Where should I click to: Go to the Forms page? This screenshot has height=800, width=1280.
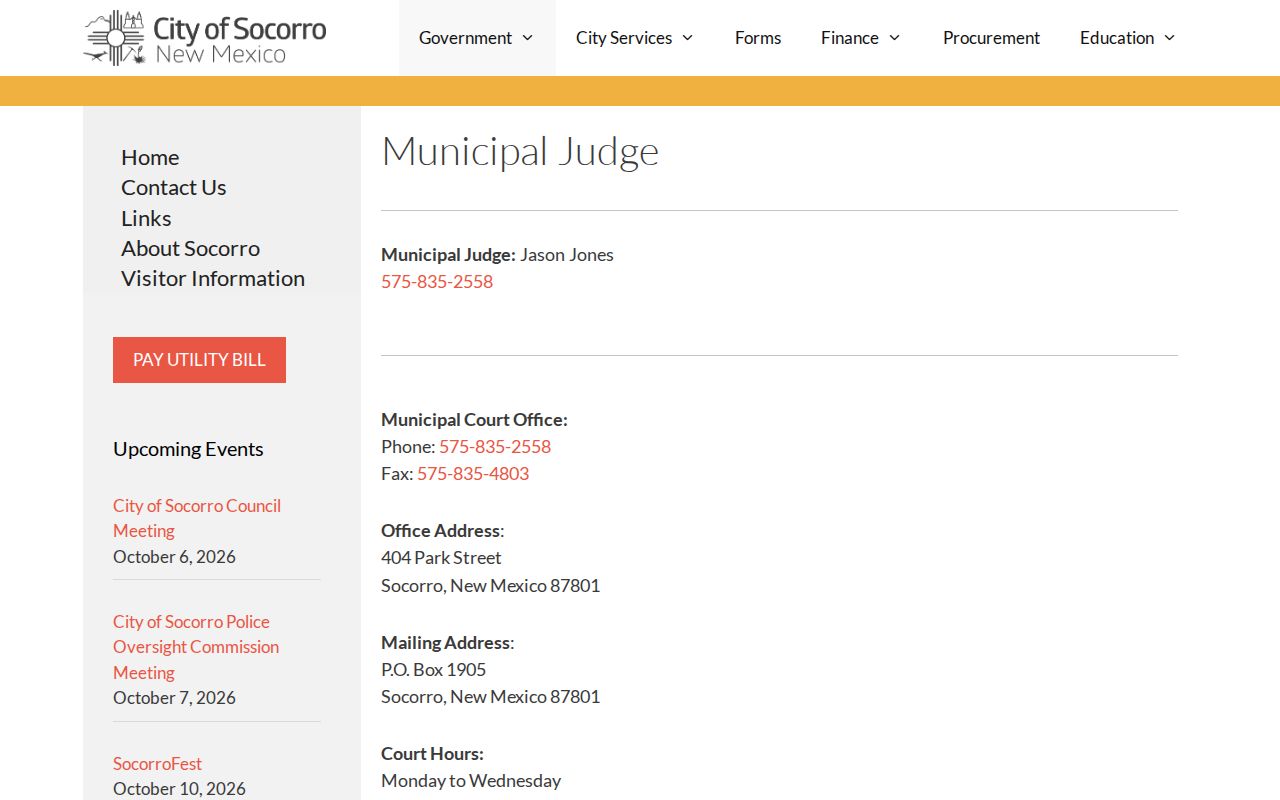758,38
